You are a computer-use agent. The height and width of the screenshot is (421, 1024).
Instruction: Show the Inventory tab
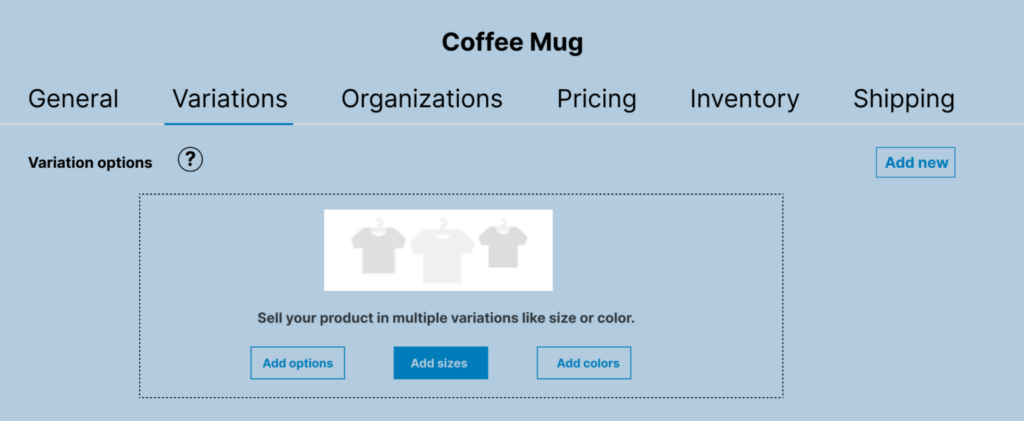[x=744, y=99]
